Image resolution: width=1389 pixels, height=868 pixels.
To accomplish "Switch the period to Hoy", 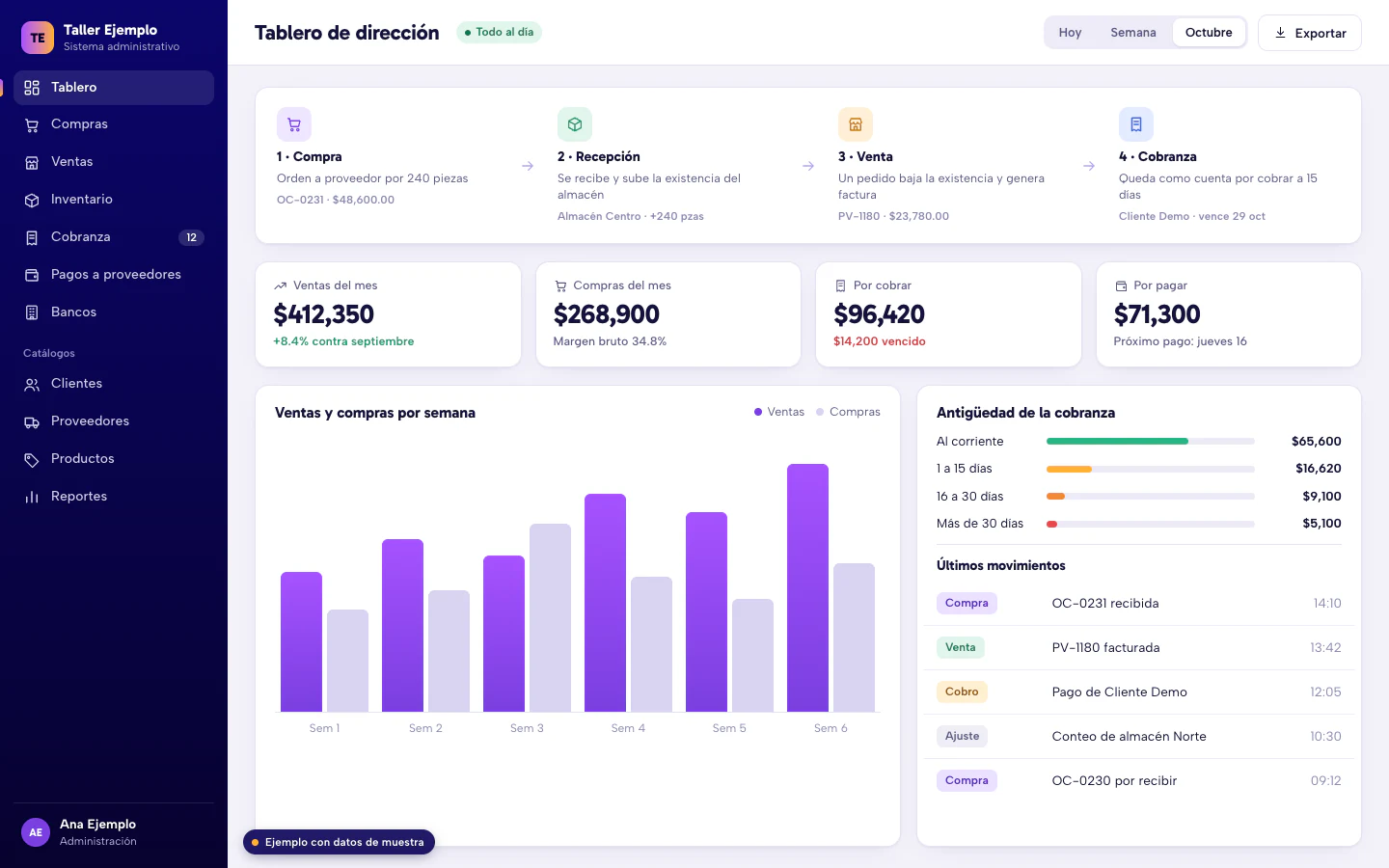I will (1070, 33).
